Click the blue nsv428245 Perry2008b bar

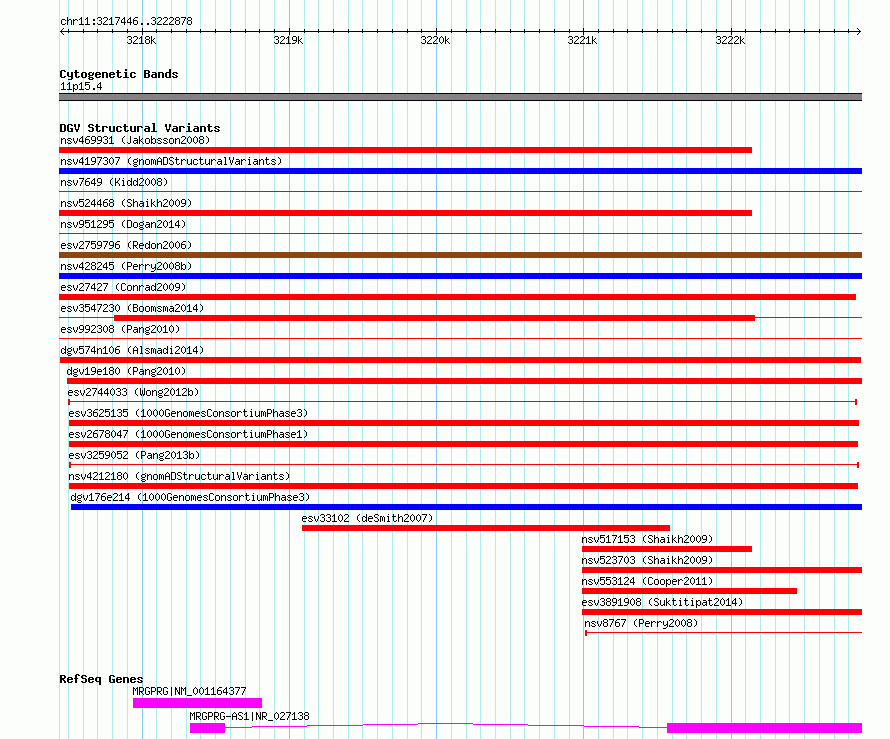tap(460, 276)
